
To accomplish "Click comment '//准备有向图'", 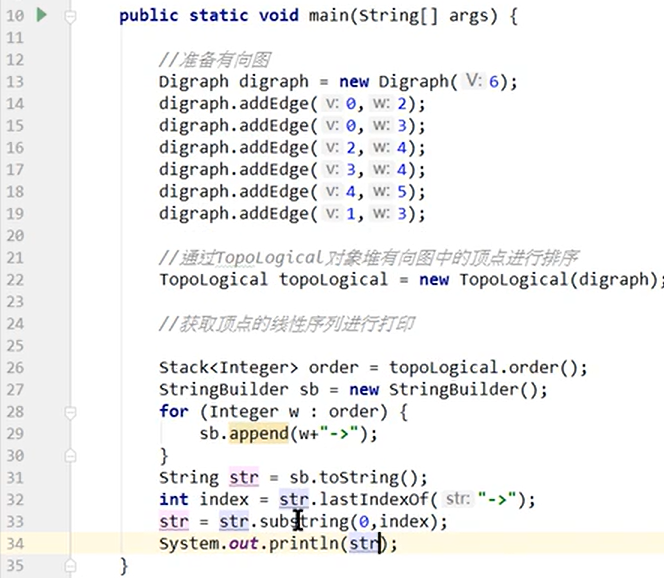I will 214,60.
